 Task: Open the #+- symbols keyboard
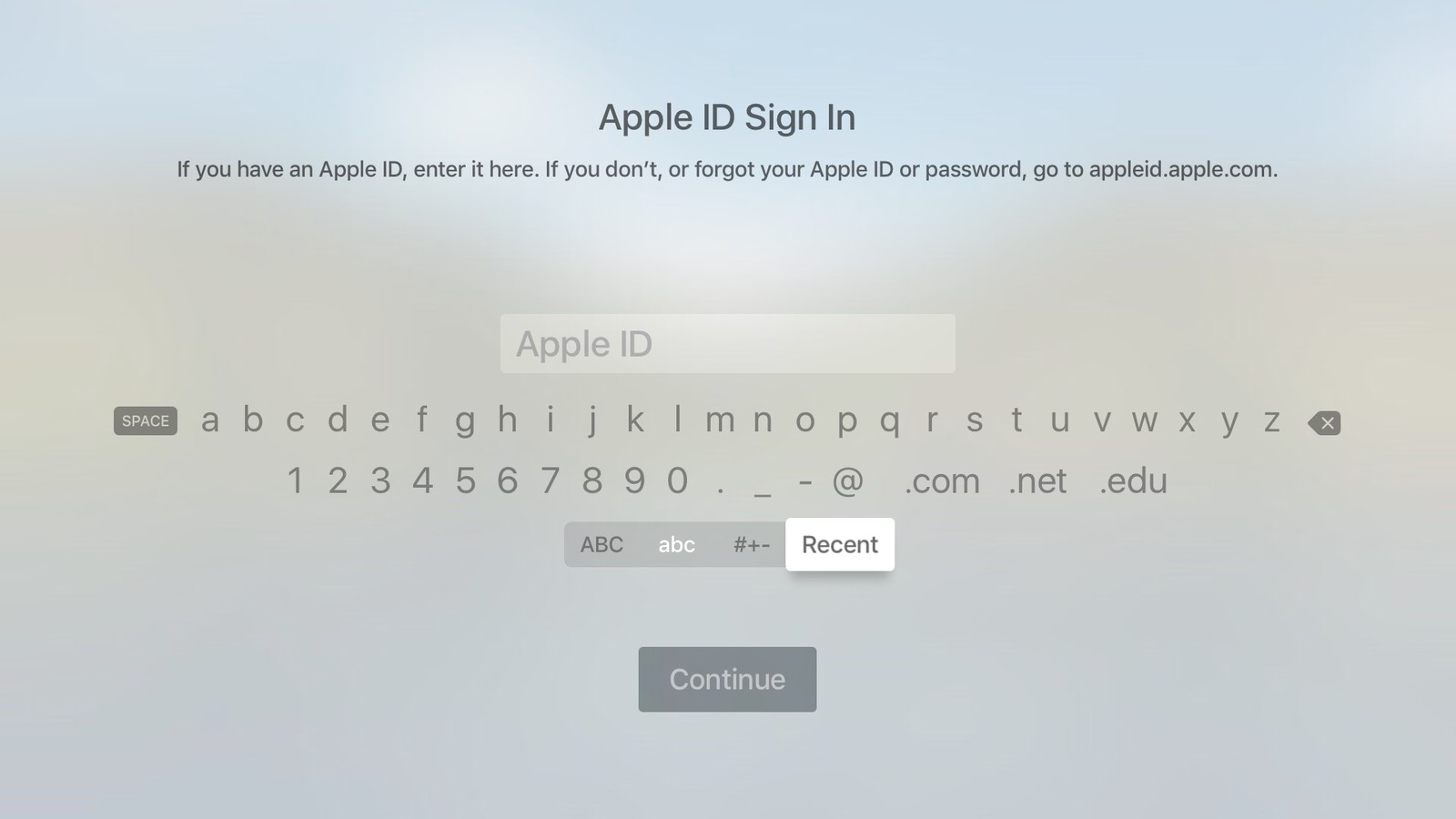[x=751, y=544]
